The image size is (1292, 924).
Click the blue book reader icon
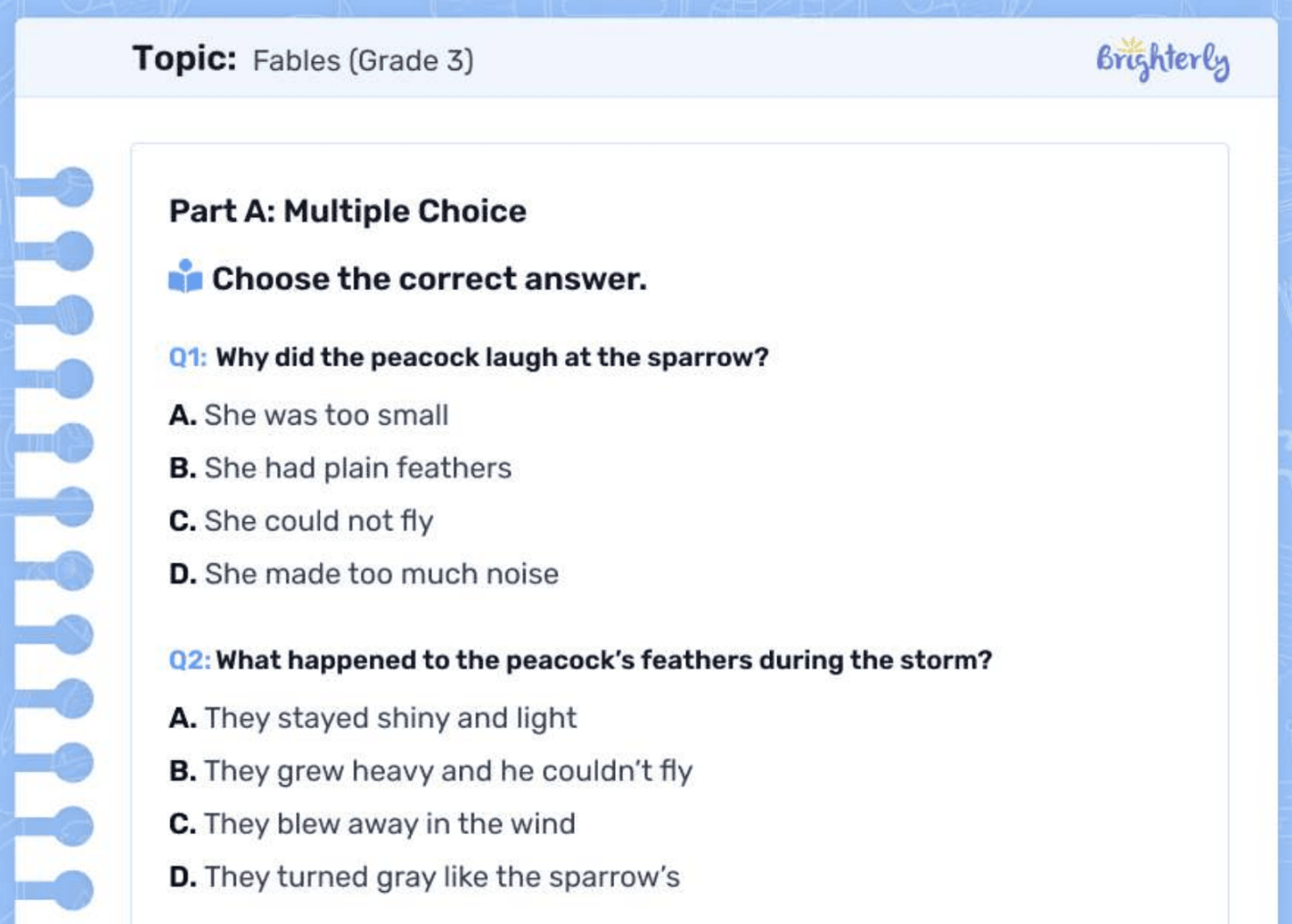(185, 277)
